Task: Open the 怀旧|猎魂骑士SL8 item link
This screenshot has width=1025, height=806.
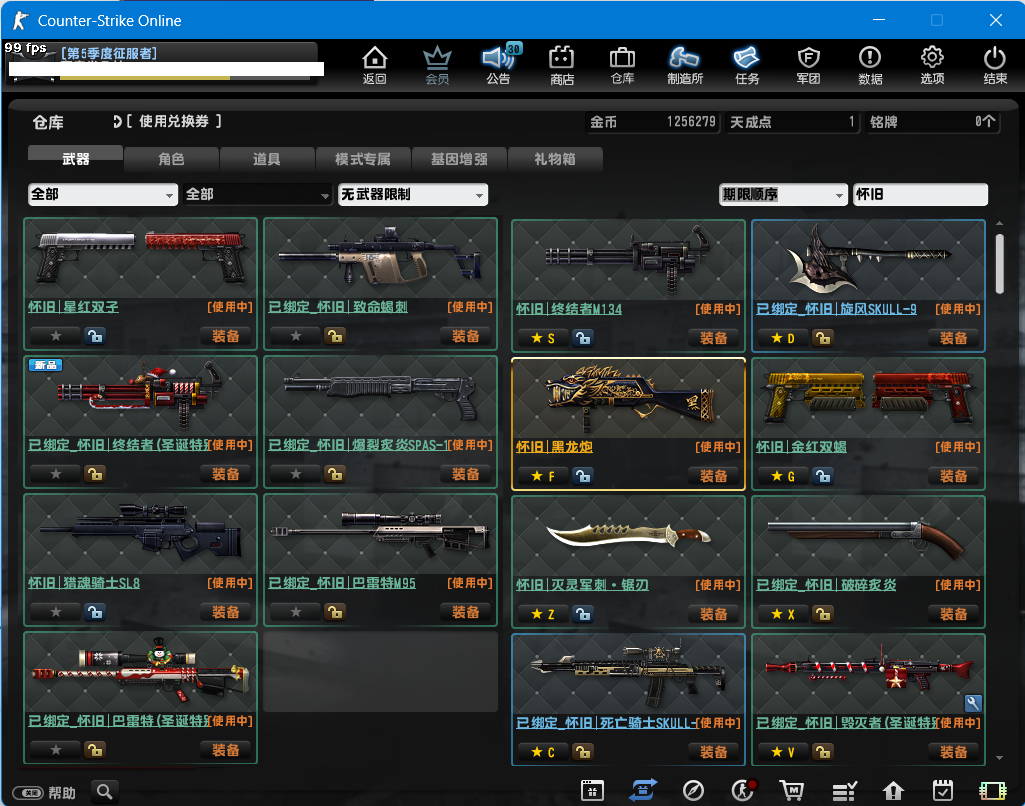Action: point(84,582)
